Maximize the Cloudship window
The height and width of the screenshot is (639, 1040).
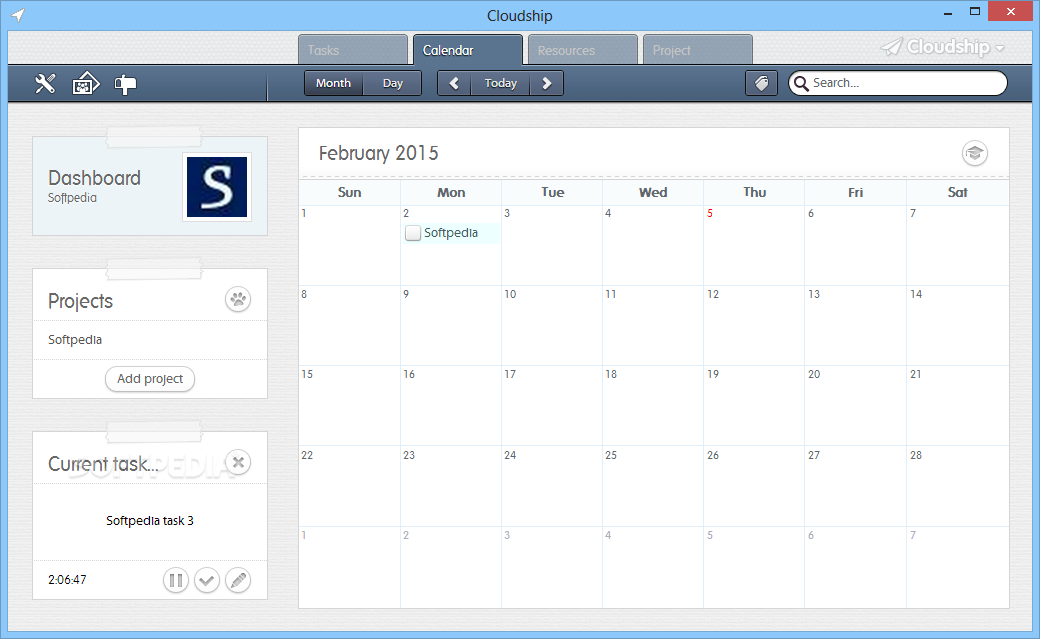[974, 11]
